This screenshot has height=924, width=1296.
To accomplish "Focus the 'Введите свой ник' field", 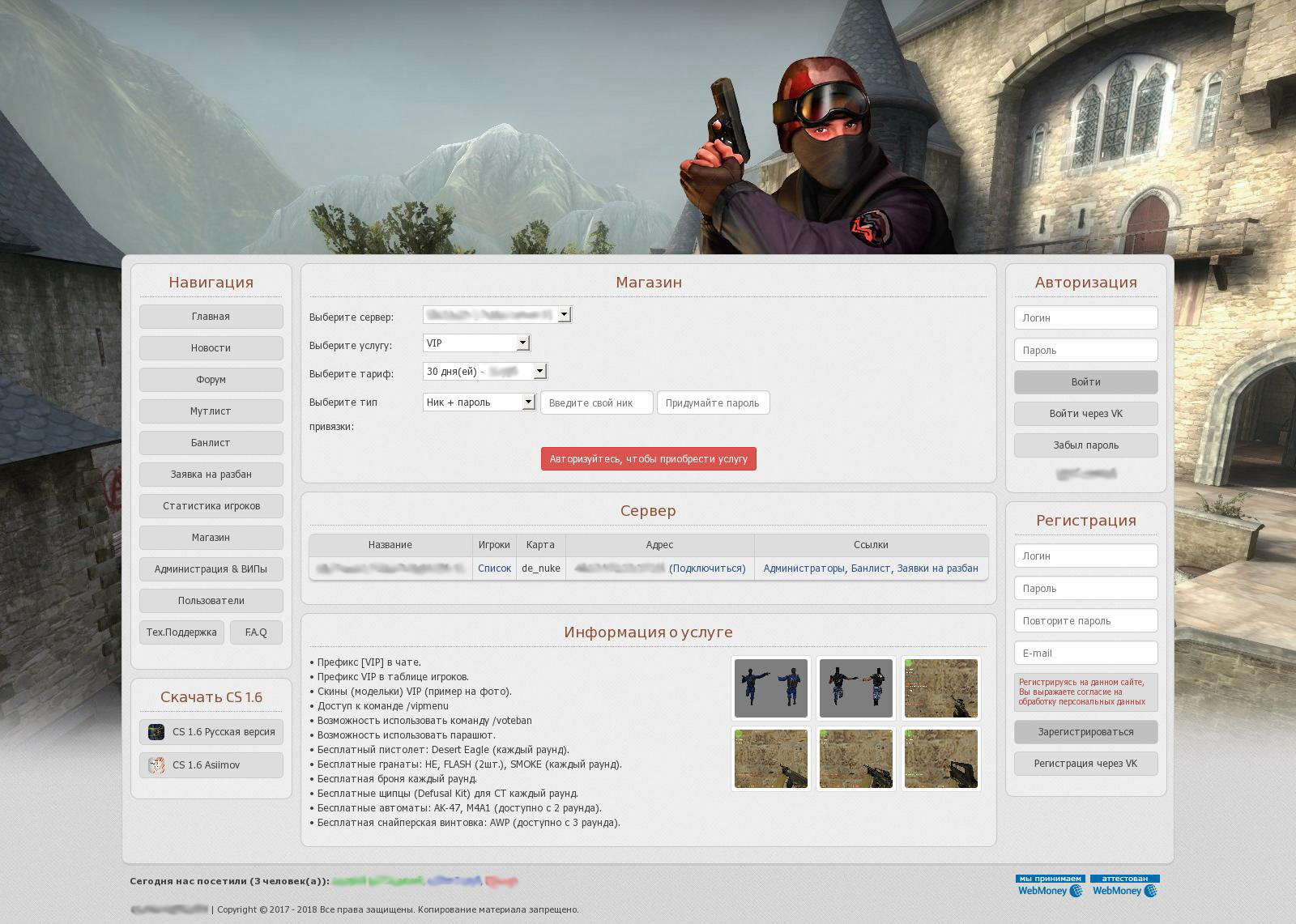I will click(596, 403).
